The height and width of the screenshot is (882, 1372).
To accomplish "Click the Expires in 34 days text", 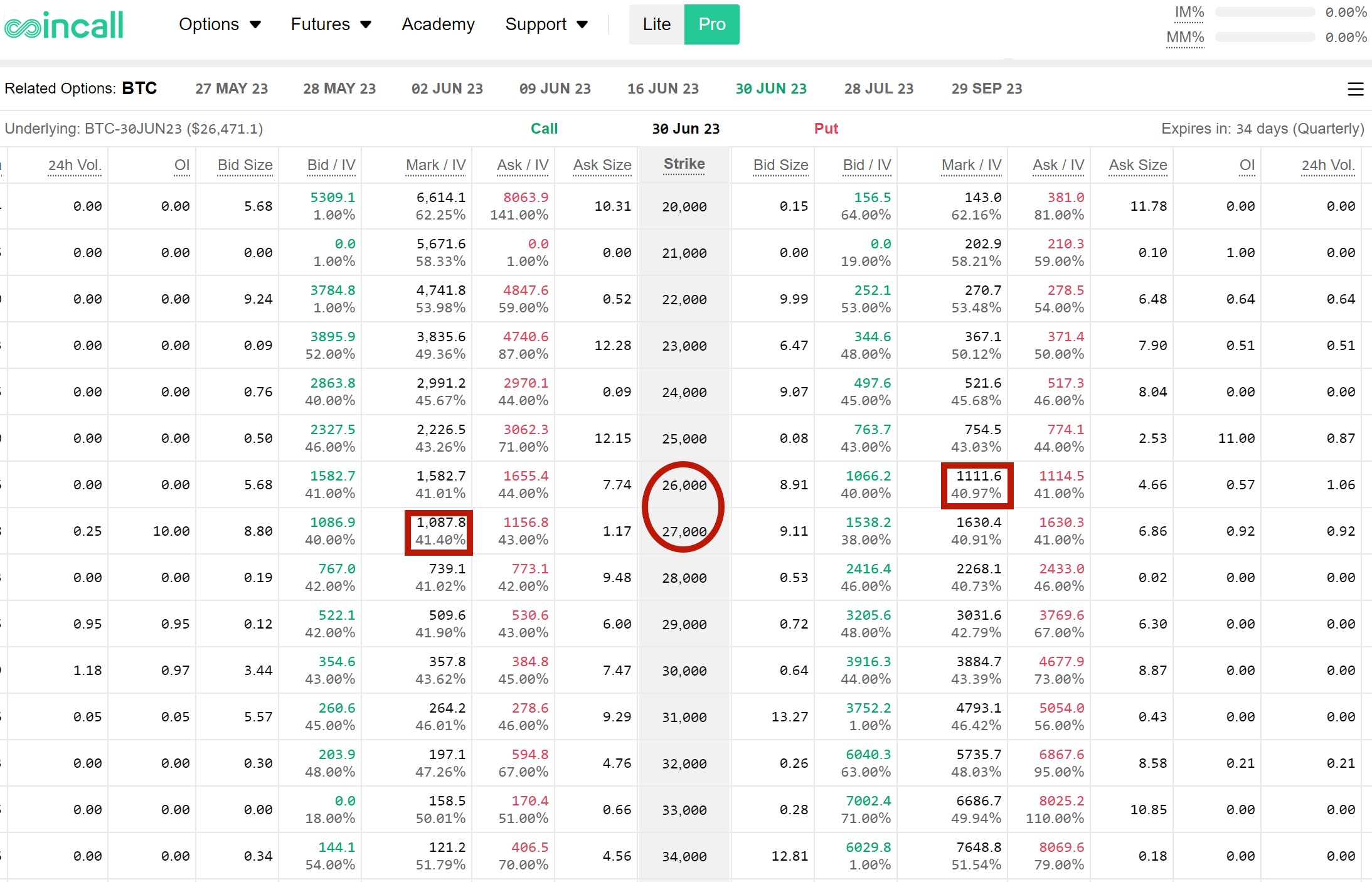I will tap(1263, 129).
